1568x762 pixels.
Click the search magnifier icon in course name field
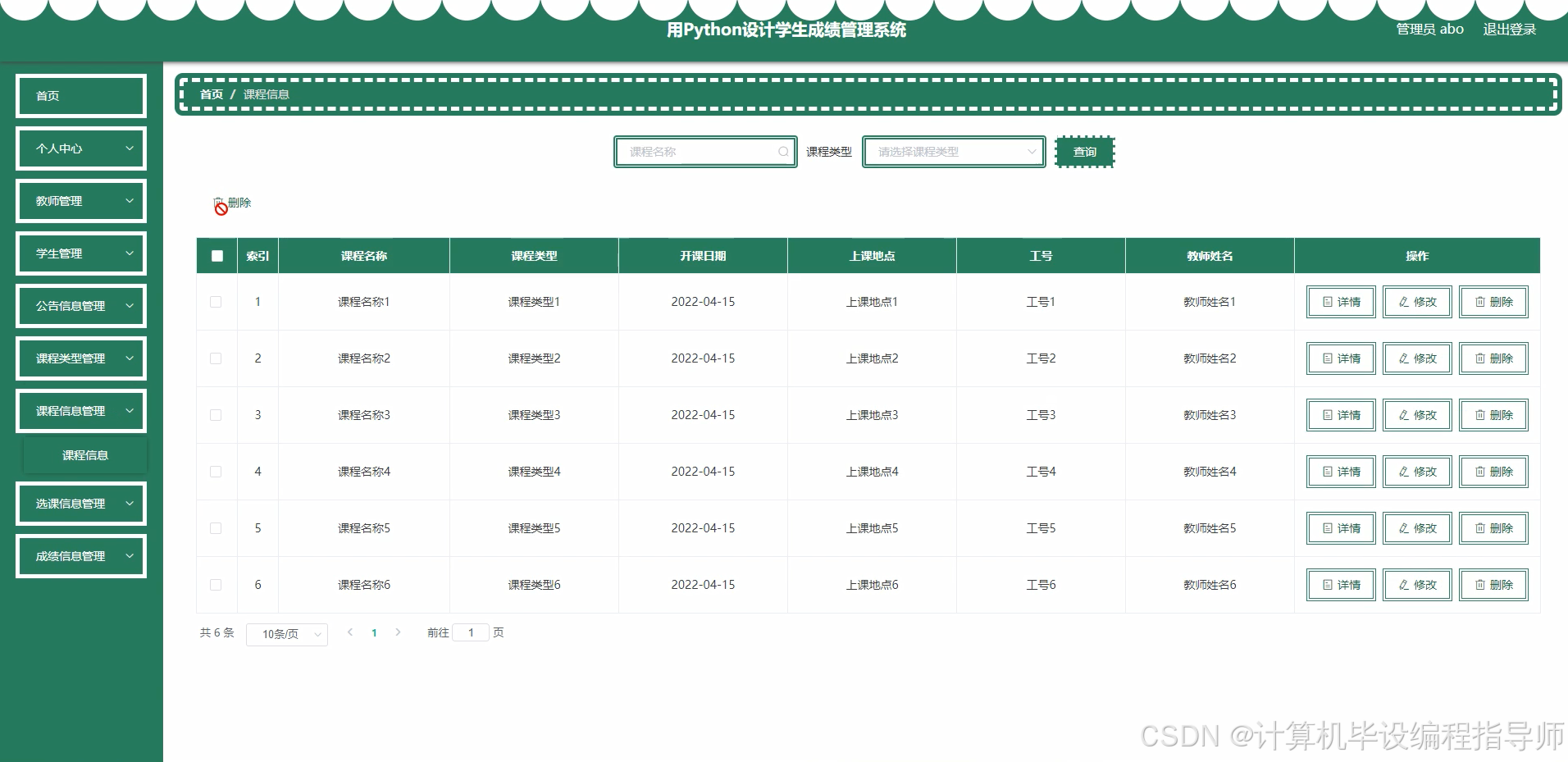coord(783,152)
